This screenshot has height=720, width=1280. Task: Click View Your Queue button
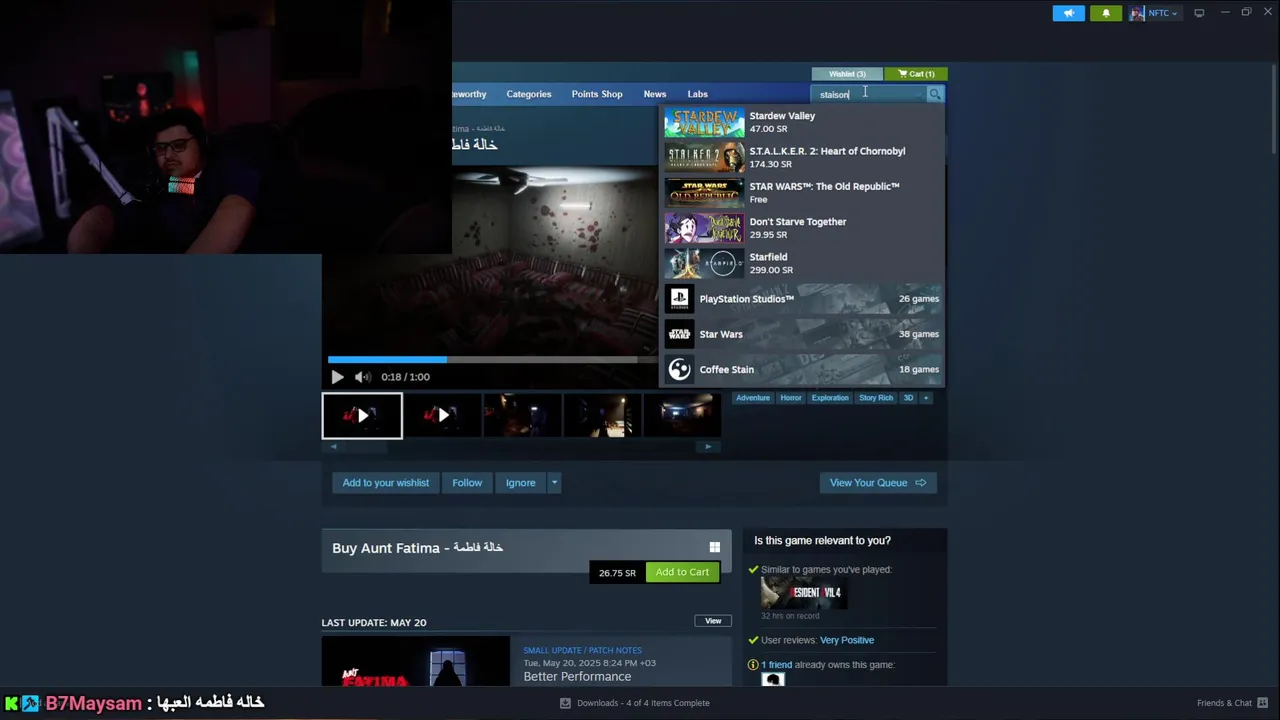coord(878,483)
